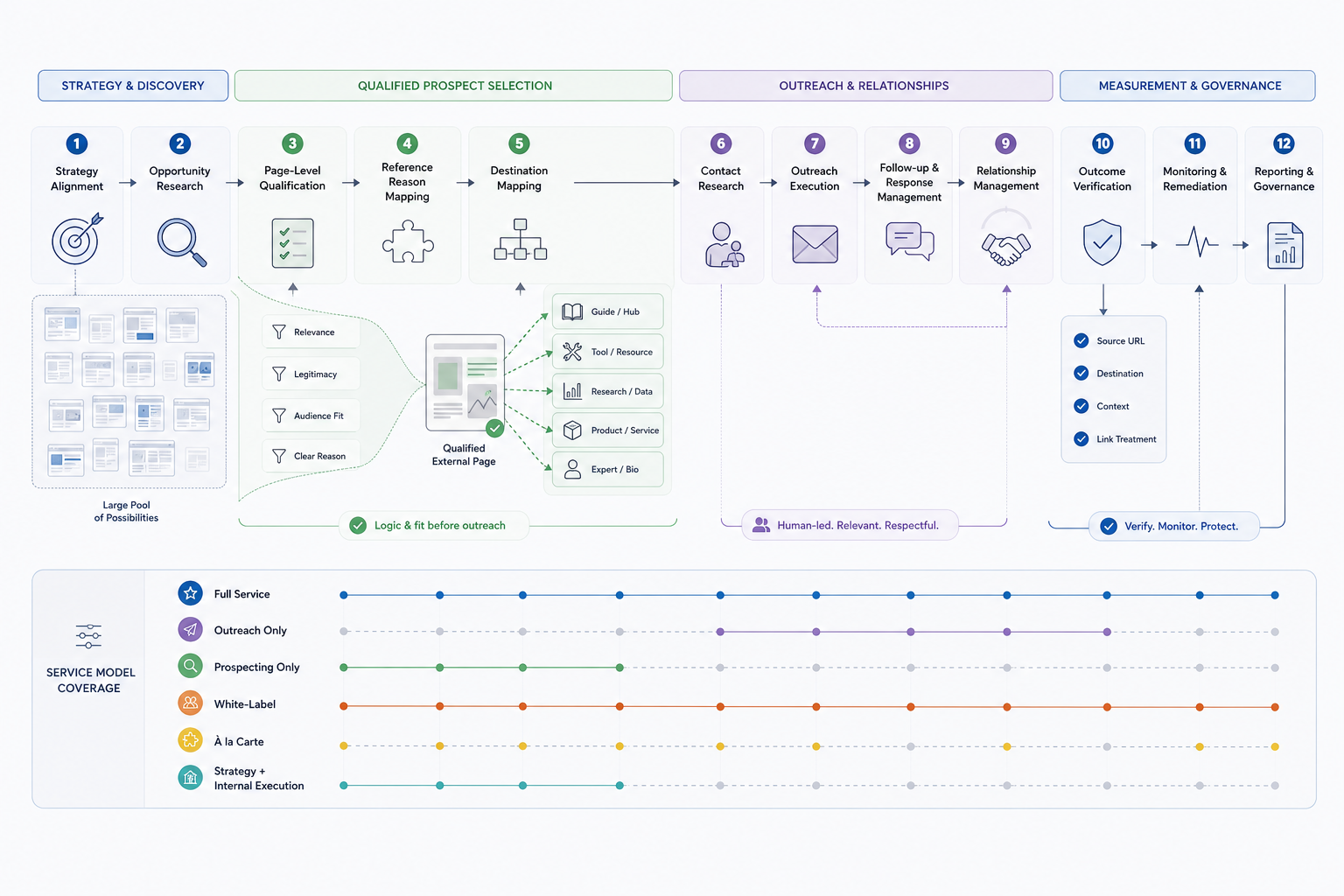
Task: Click the Opportunity Research magnifying glass icon
Action: 181,241
